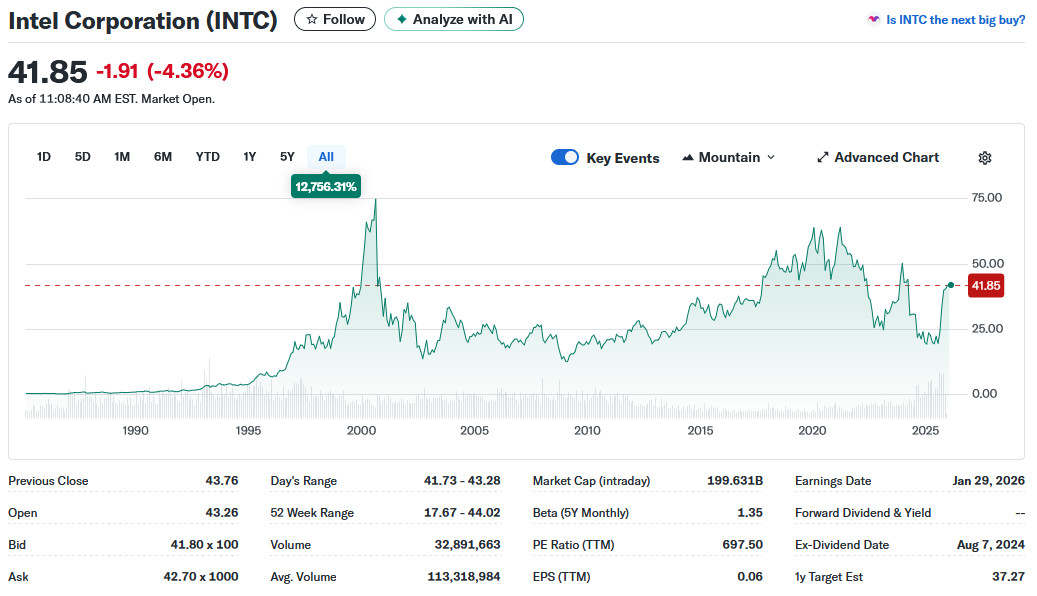
Task: Select the 1M chart range
Action: (x=122, y=157)
